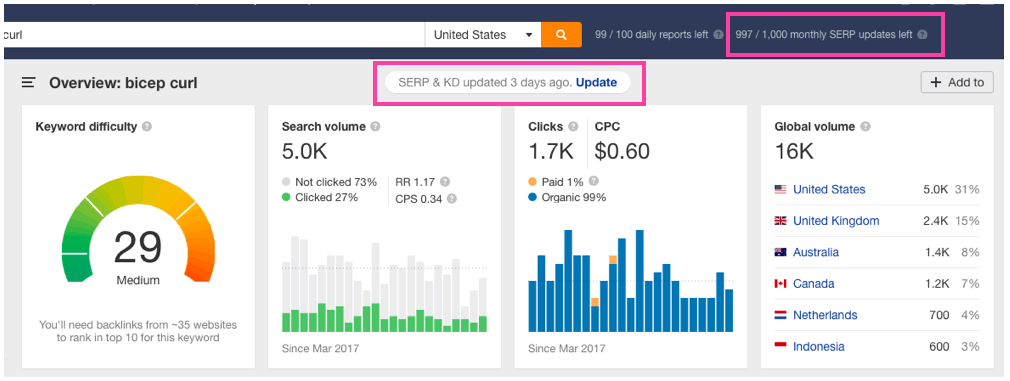1010x381 pixels.
Task: Click the CPC value $0.60
Action: coord(622,151)
